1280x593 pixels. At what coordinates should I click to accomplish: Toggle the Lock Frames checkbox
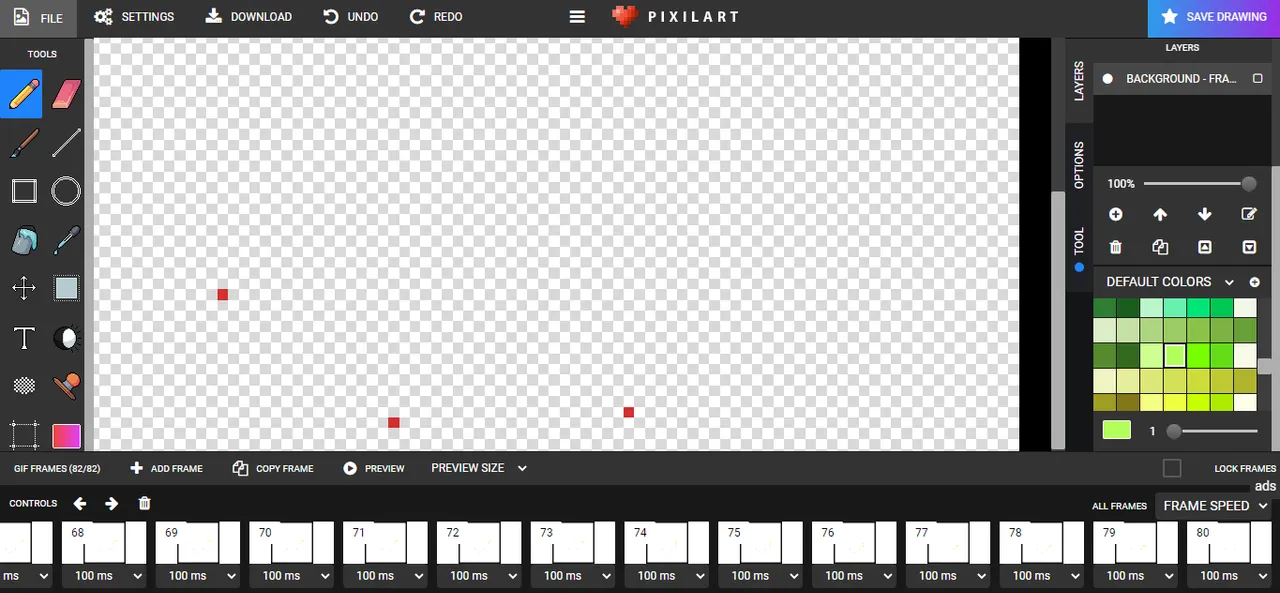click(1172, 468)
